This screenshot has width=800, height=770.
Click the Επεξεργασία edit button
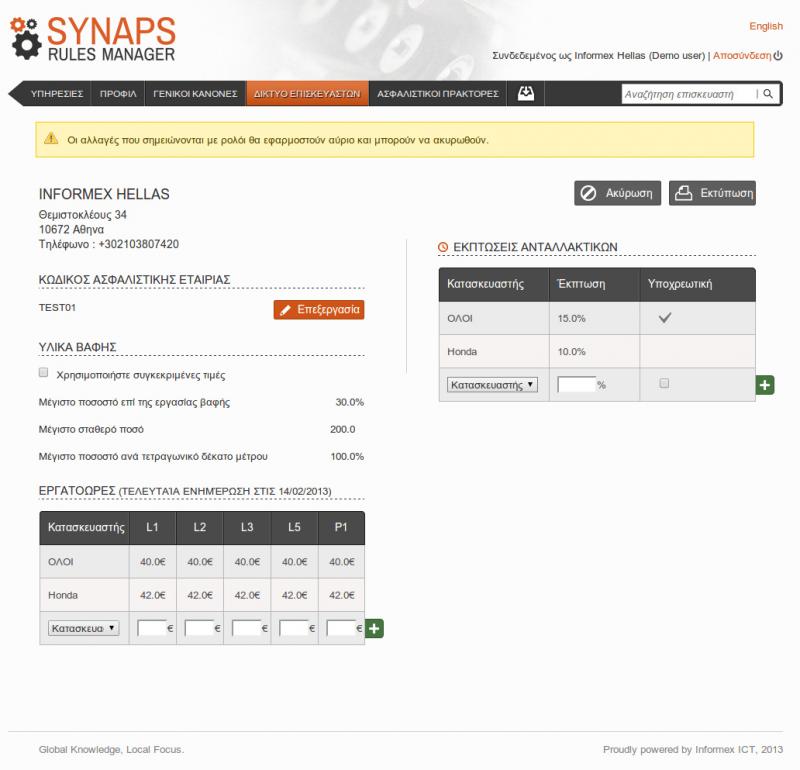[x=319, y=310]
